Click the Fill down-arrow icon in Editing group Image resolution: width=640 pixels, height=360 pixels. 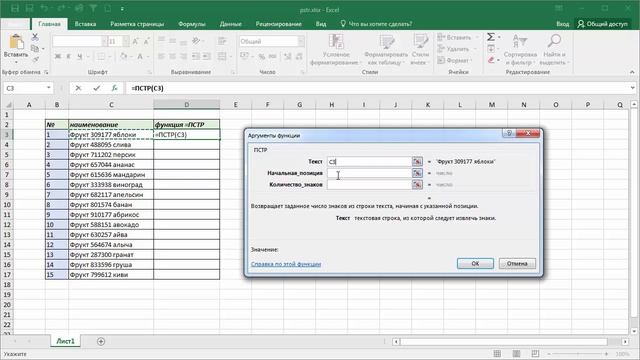pos(491,49)
